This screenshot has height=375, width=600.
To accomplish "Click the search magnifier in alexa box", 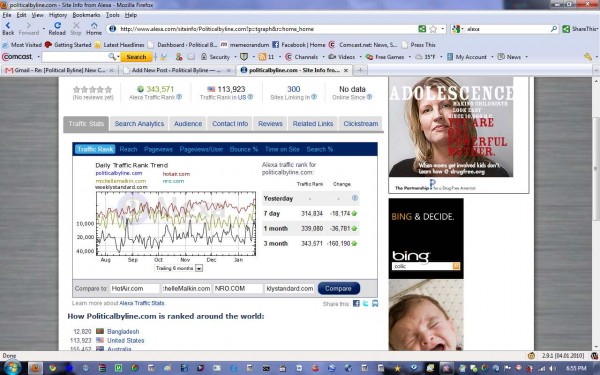I will point(554,29).
